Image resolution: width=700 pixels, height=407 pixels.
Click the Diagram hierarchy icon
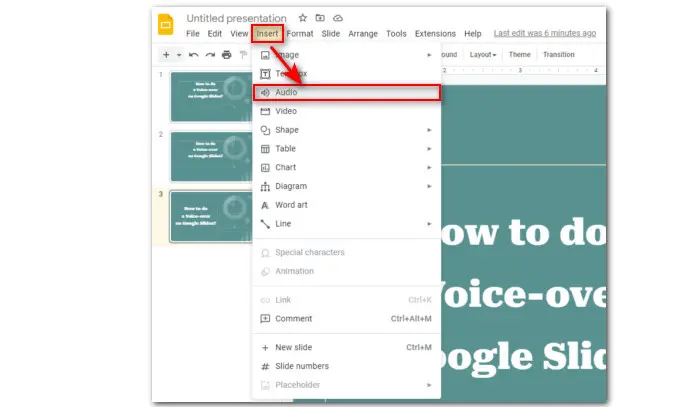[x=265, y=186]
